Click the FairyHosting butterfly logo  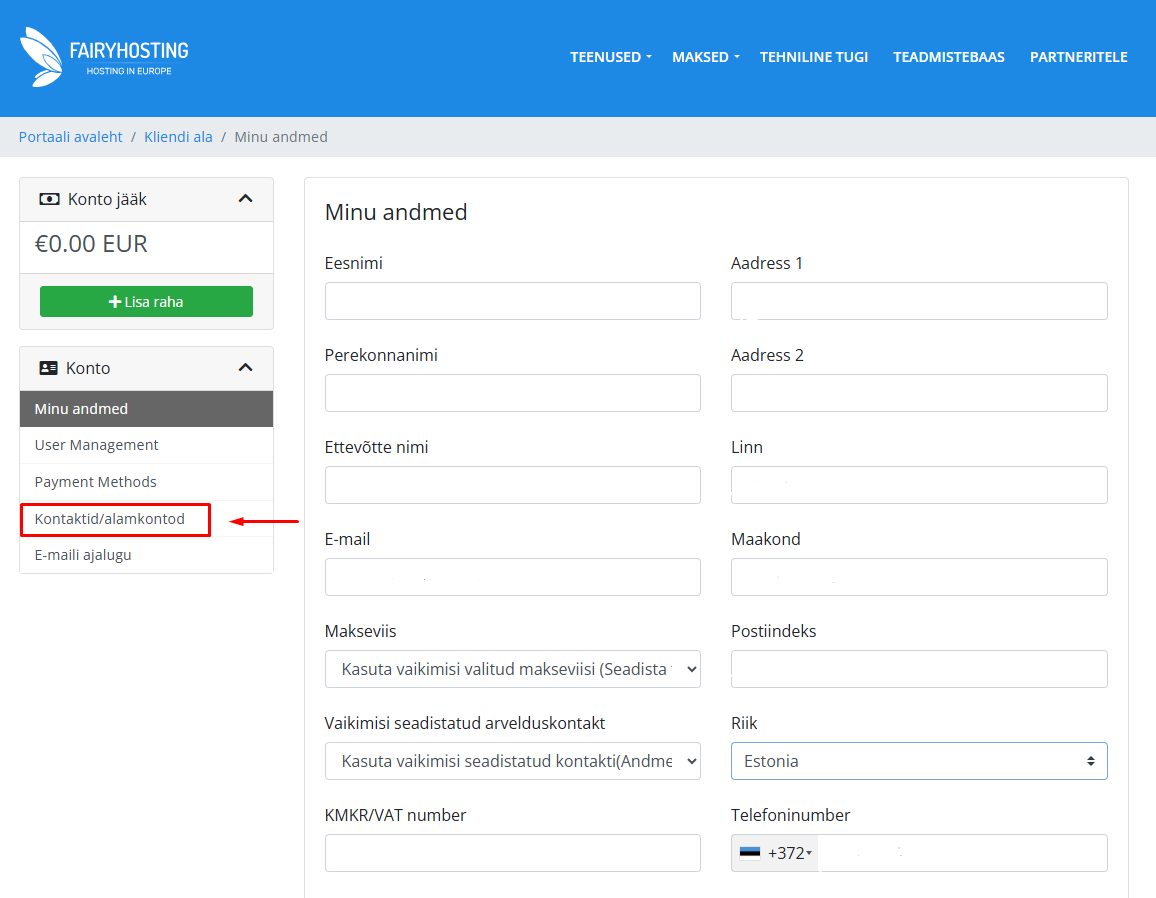coord(41,57)
